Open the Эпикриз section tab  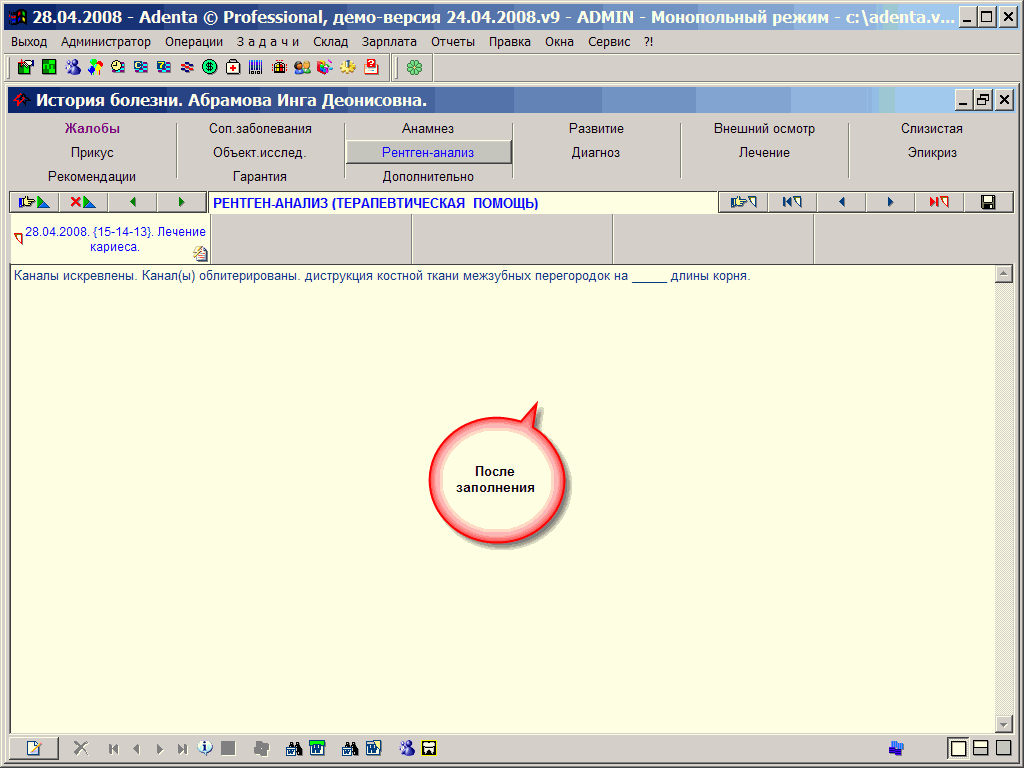(x=932, y=153)
